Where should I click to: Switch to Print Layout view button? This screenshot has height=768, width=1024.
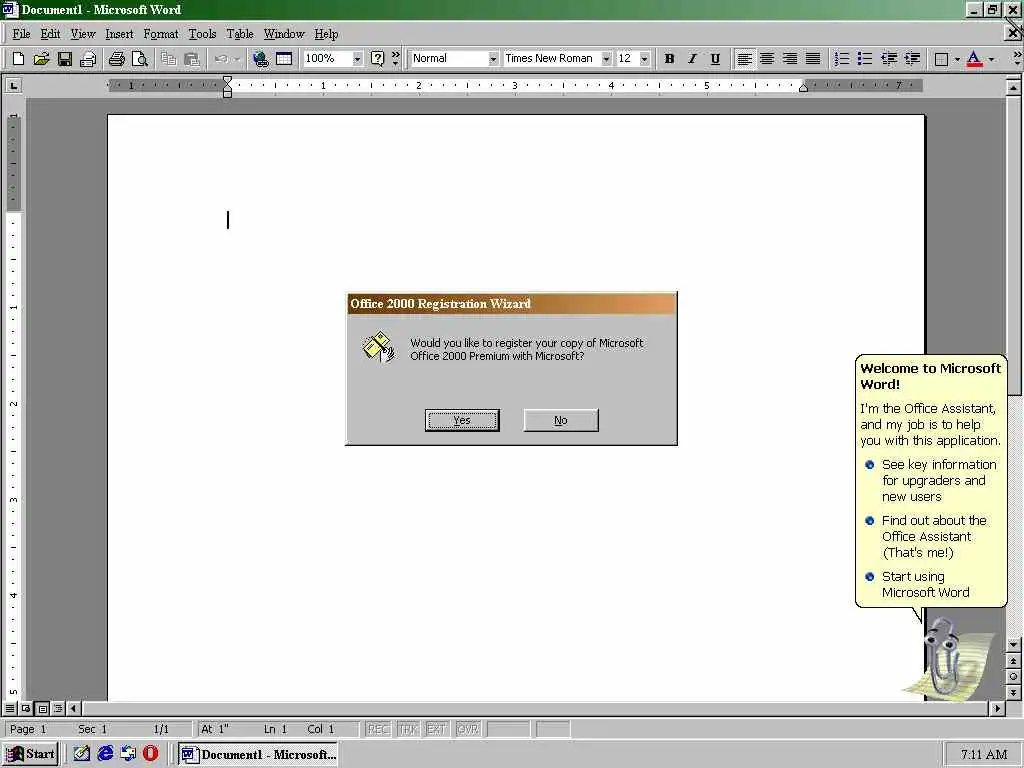tap(42, 708)
